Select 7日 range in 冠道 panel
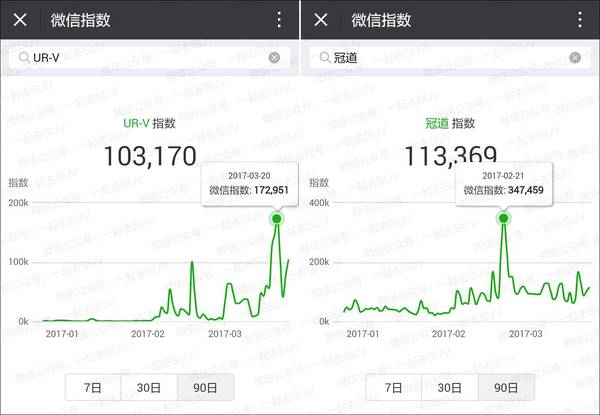Viewport: 600px width, 415px height. (x=394, y=387)
